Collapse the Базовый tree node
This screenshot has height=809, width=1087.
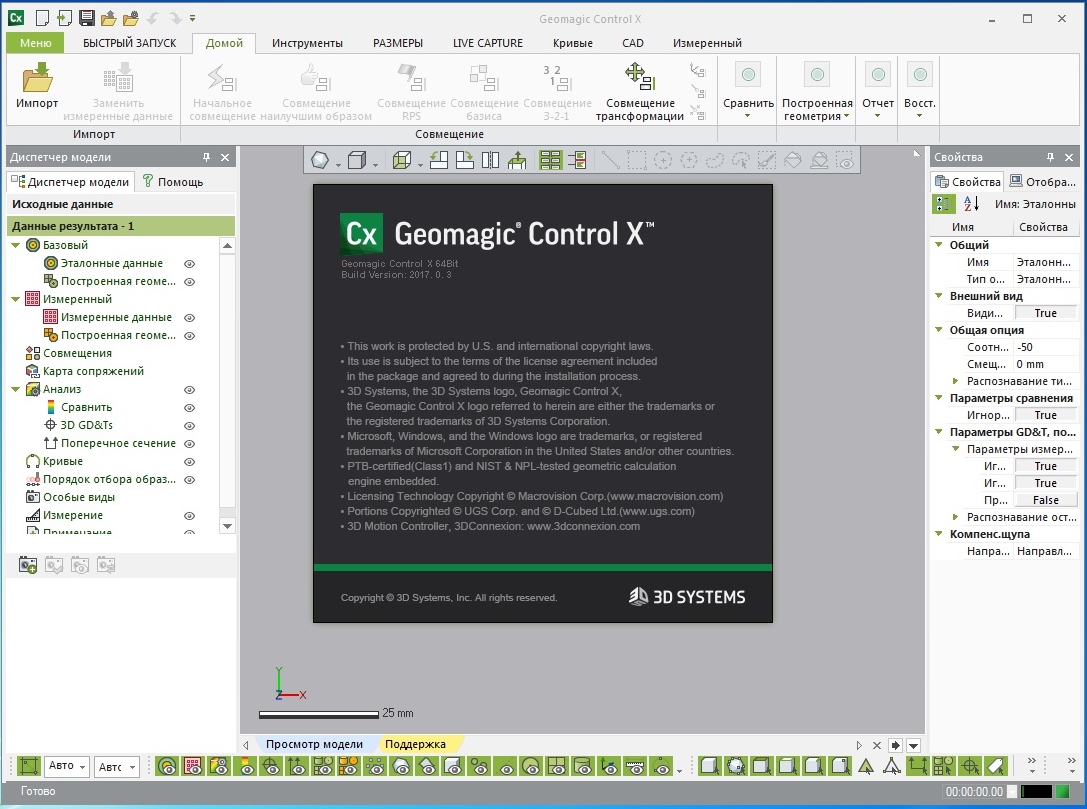[15, 245]
